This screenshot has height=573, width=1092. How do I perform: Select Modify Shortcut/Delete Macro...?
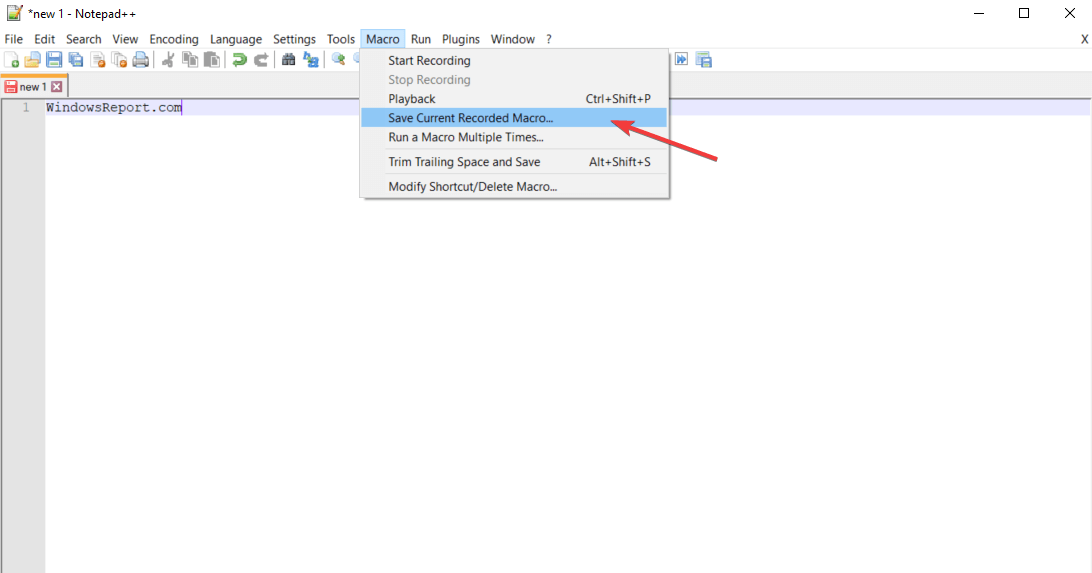tap(514, 187)
